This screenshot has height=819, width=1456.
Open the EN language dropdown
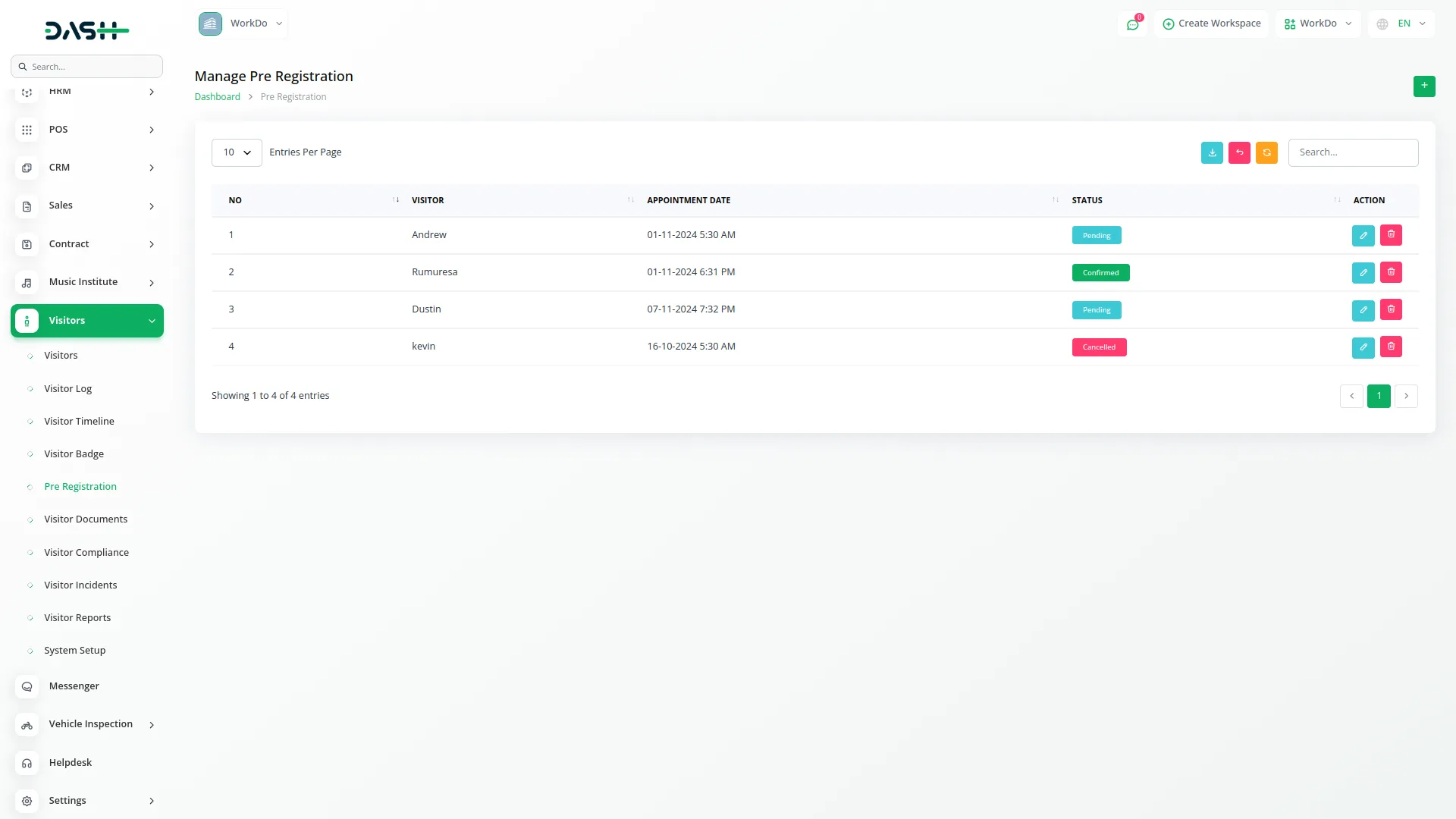coord(1402,24)
